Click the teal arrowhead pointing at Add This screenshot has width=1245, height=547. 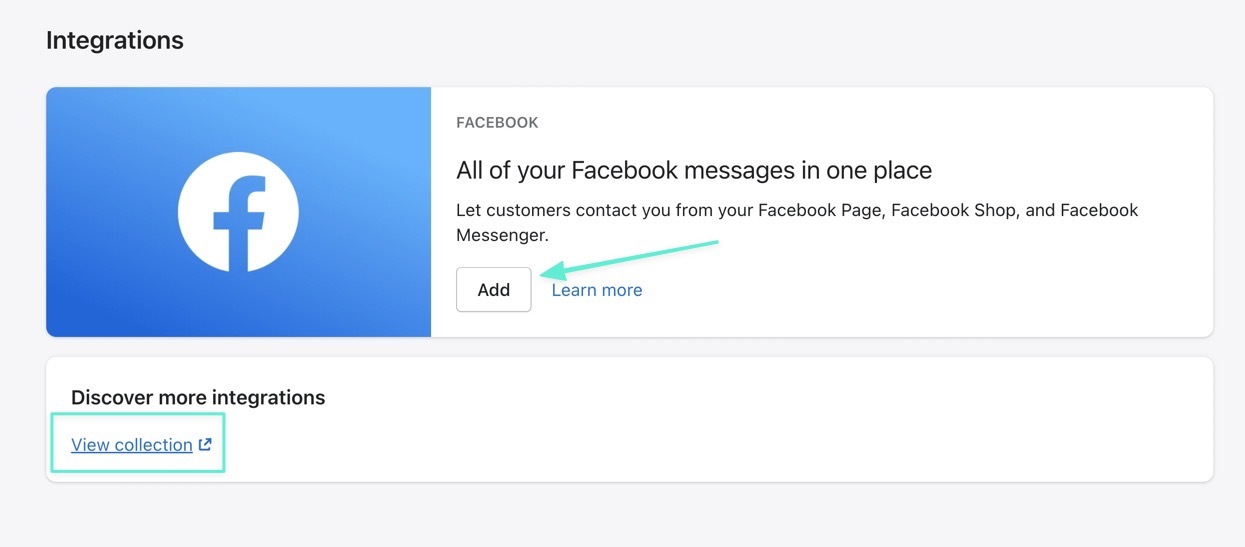point(552,270)
